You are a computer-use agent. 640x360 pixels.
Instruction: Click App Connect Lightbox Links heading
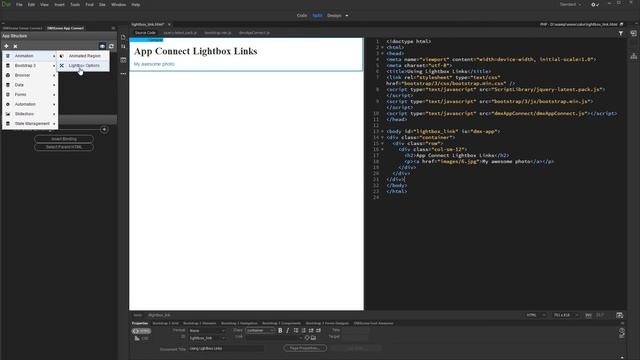pyautogui.click(x=196, y=51)
